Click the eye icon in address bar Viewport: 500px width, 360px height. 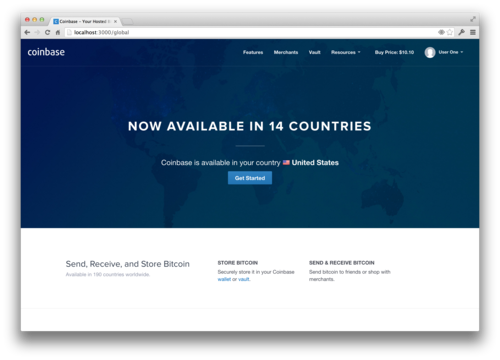(x=441, y=32)
